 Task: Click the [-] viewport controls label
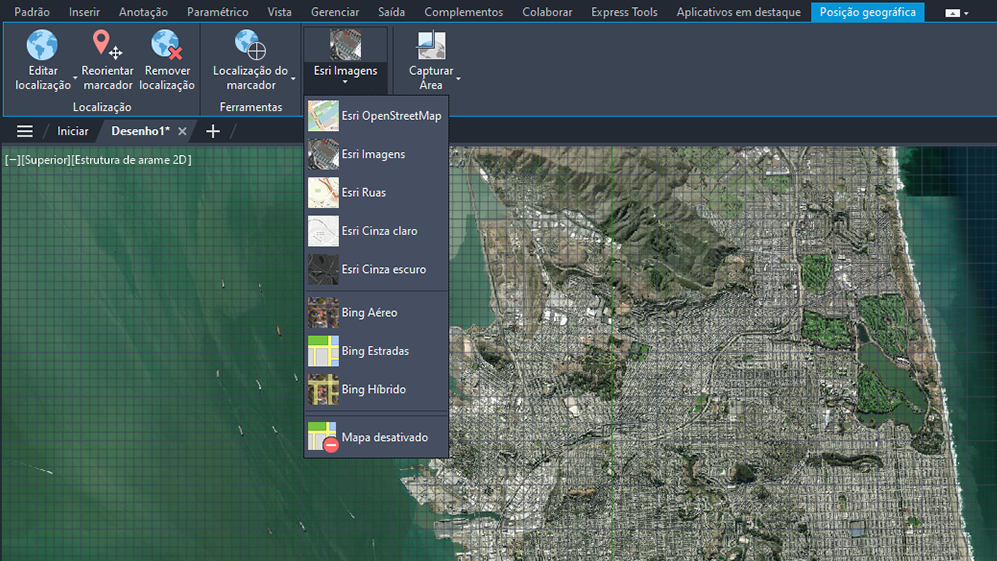(x=13, y=160)
